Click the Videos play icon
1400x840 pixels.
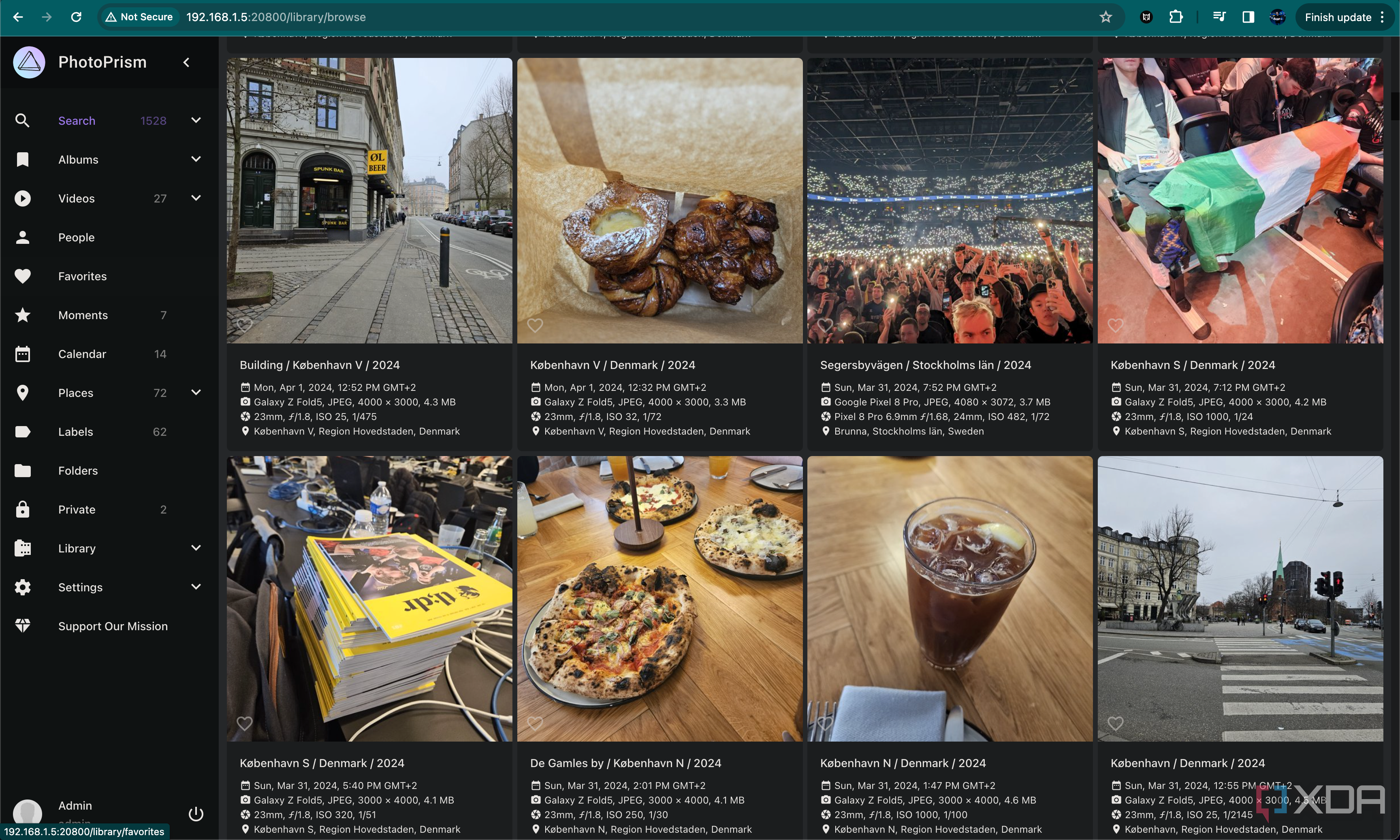coord(22,198)
